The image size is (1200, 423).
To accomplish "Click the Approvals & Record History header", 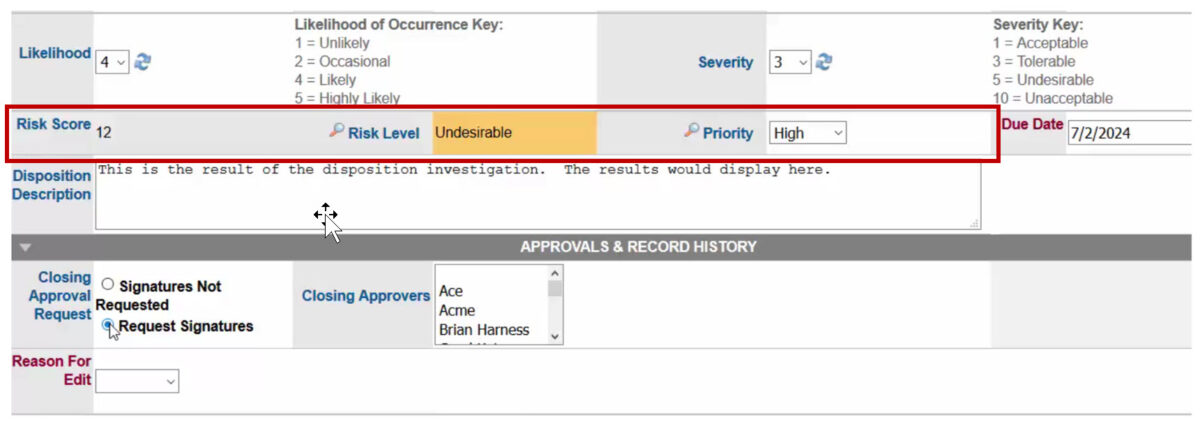I will (638, 247).
